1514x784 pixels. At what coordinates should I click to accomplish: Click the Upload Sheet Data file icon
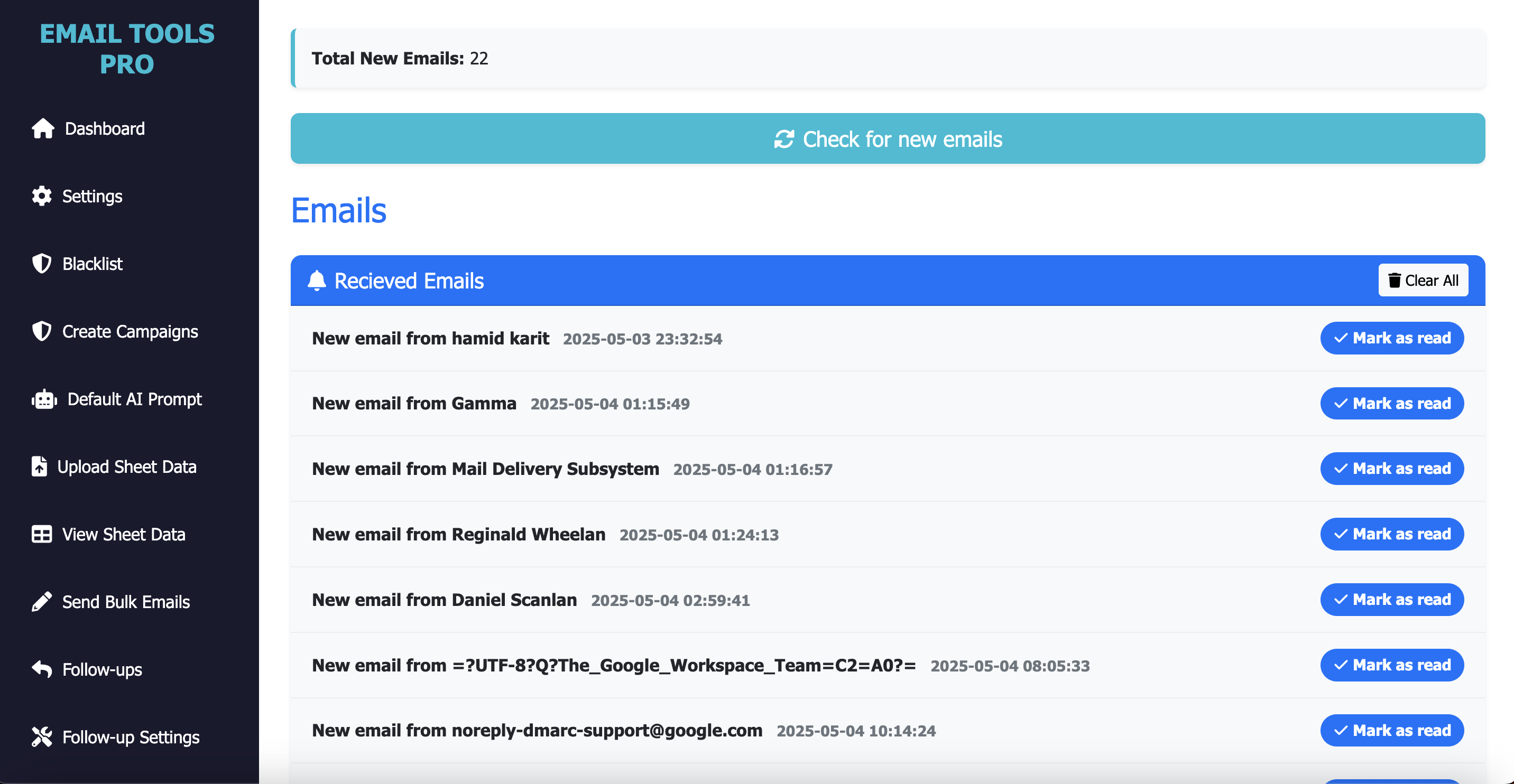[39, 466]
